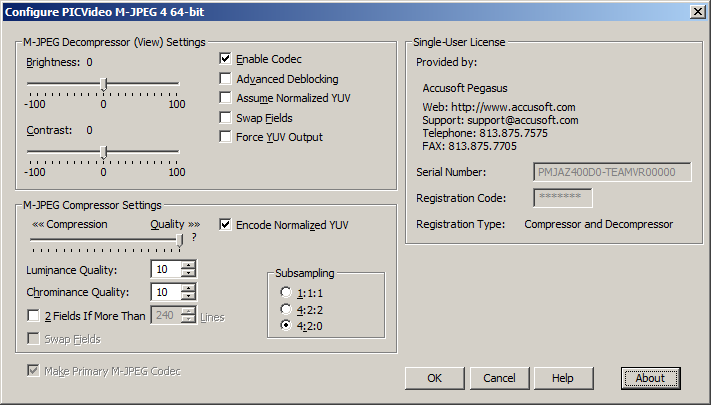The image size is (711, 405).
Task: Toggle Swap Fields in decompressor settings
Action: pyautogui.click(x=226, y=118)
